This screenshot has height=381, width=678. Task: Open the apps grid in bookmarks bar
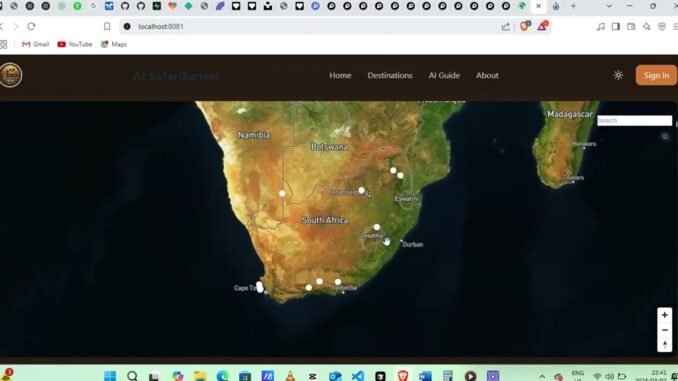[3, 44]
